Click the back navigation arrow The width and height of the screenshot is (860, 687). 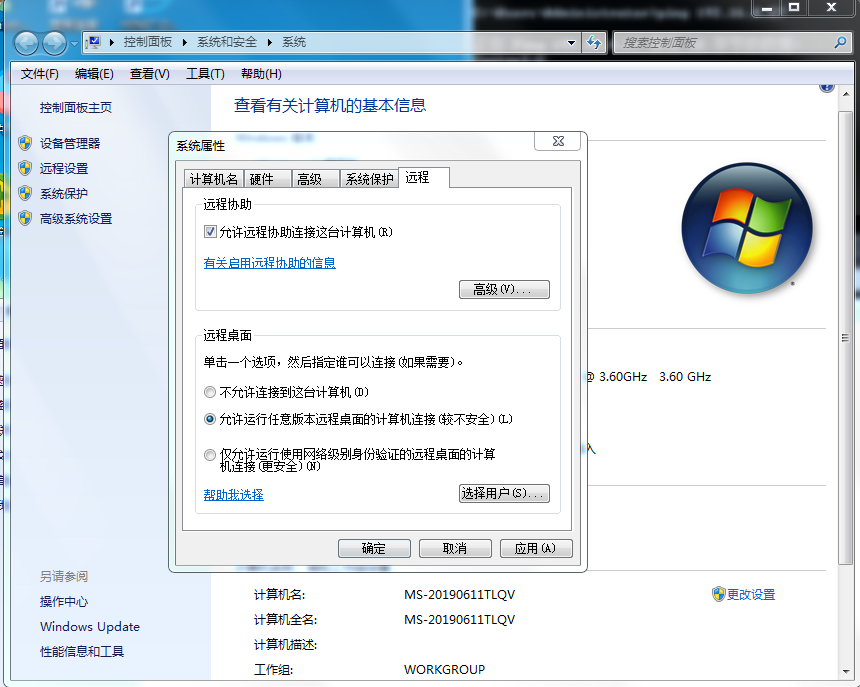point(27,43)
